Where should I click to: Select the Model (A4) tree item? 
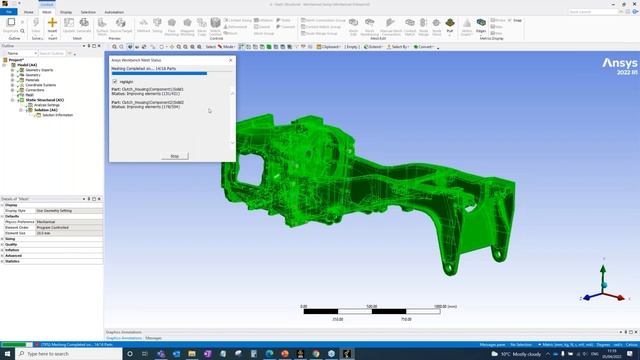coord(27,65)
